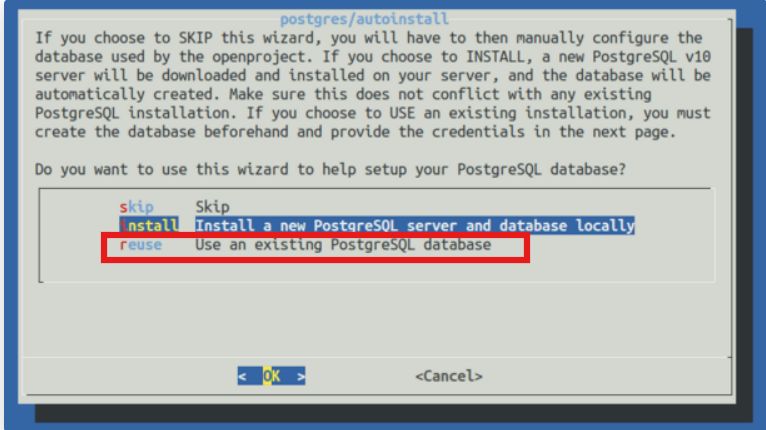The width and height of the screenshot is (766, 430).
Task: Click the highlighted 'O' letter in OK
Action: [267, 376]
